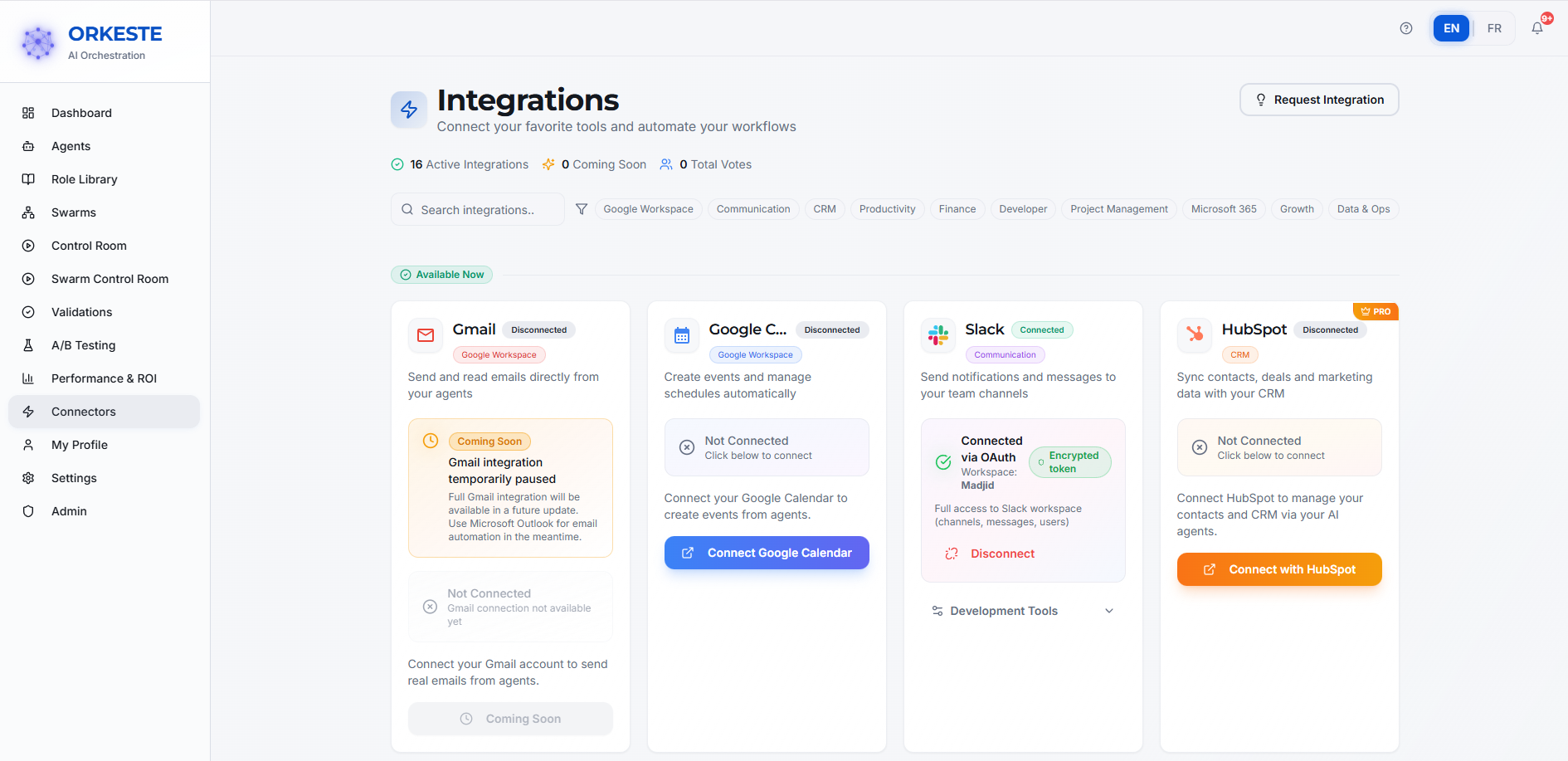Click the Search integrations field
Screen dimensions: 1568x761
[478, 209]
